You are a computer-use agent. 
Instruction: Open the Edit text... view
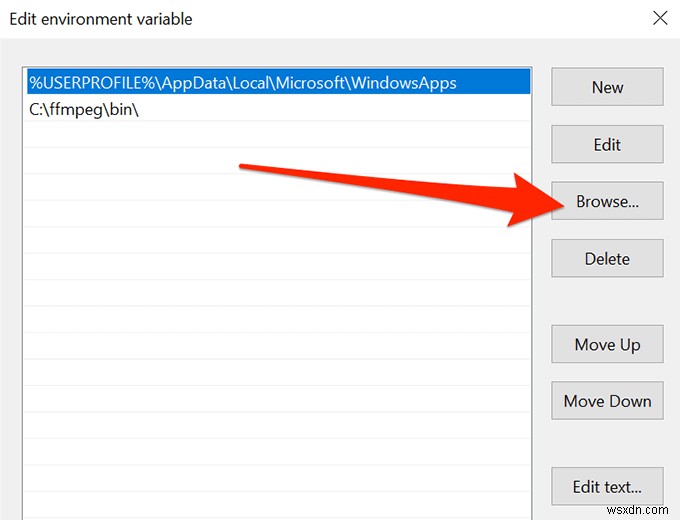coord(607,487)
